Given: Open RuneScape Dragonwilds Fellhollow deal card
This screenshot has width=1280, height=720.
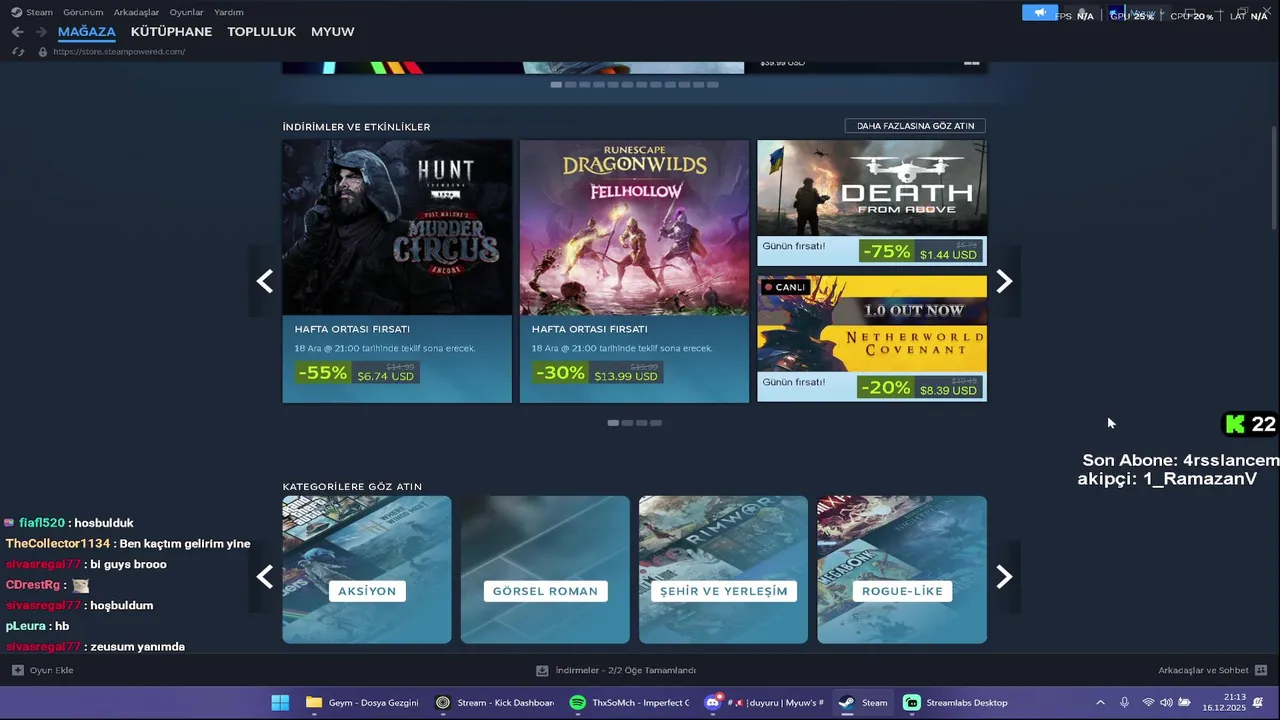Looking at the screenshot, I should [634, 271].
